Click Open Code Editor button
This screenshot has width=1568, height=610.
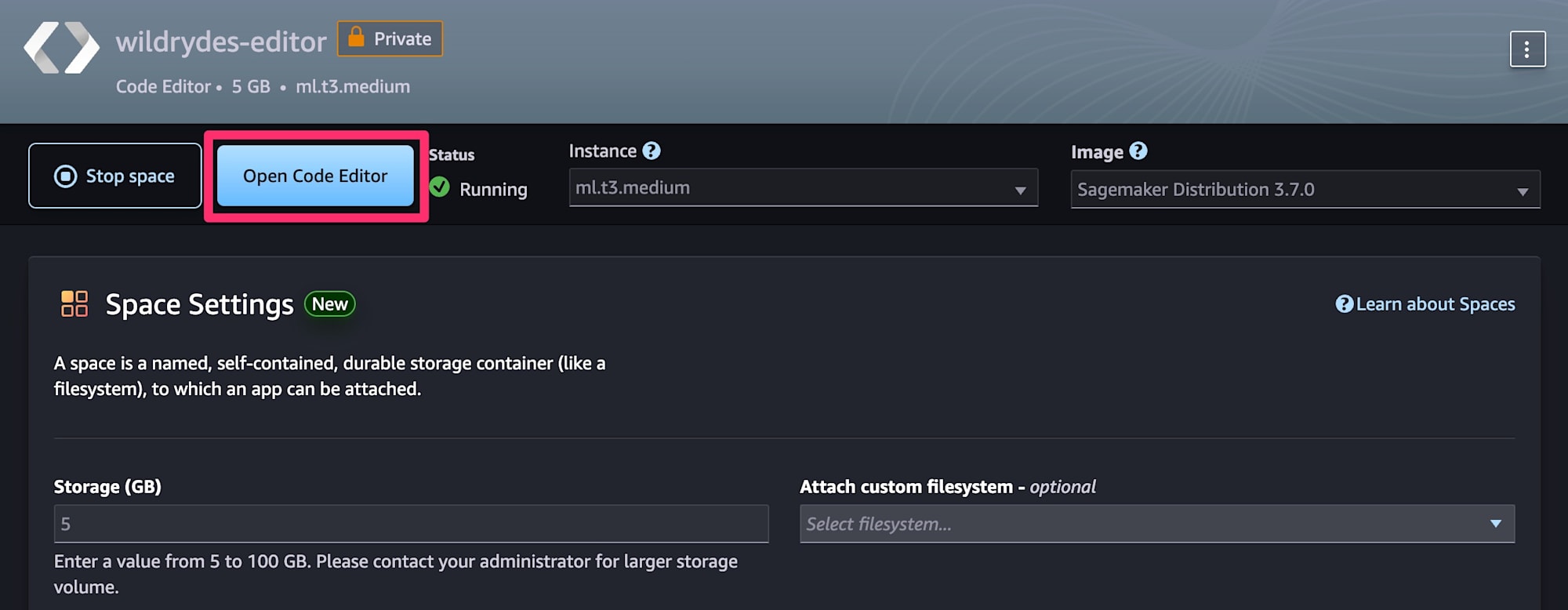point(315,176)
